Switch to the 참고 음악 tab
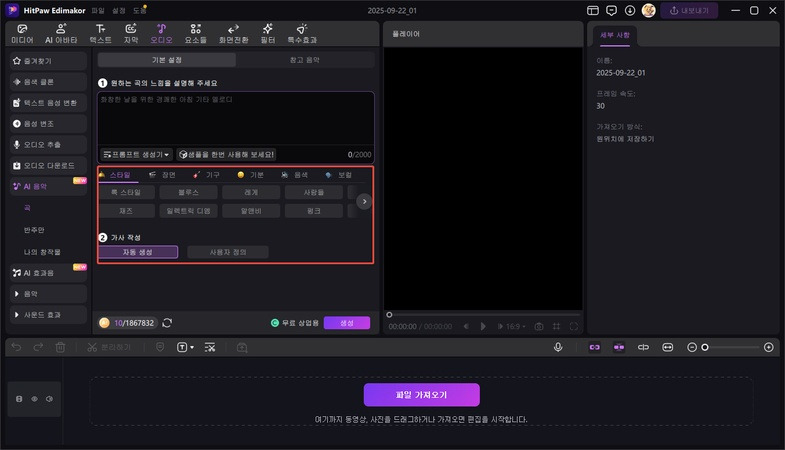Viewport: 785px width, 450px height. [x=305, y=60]
